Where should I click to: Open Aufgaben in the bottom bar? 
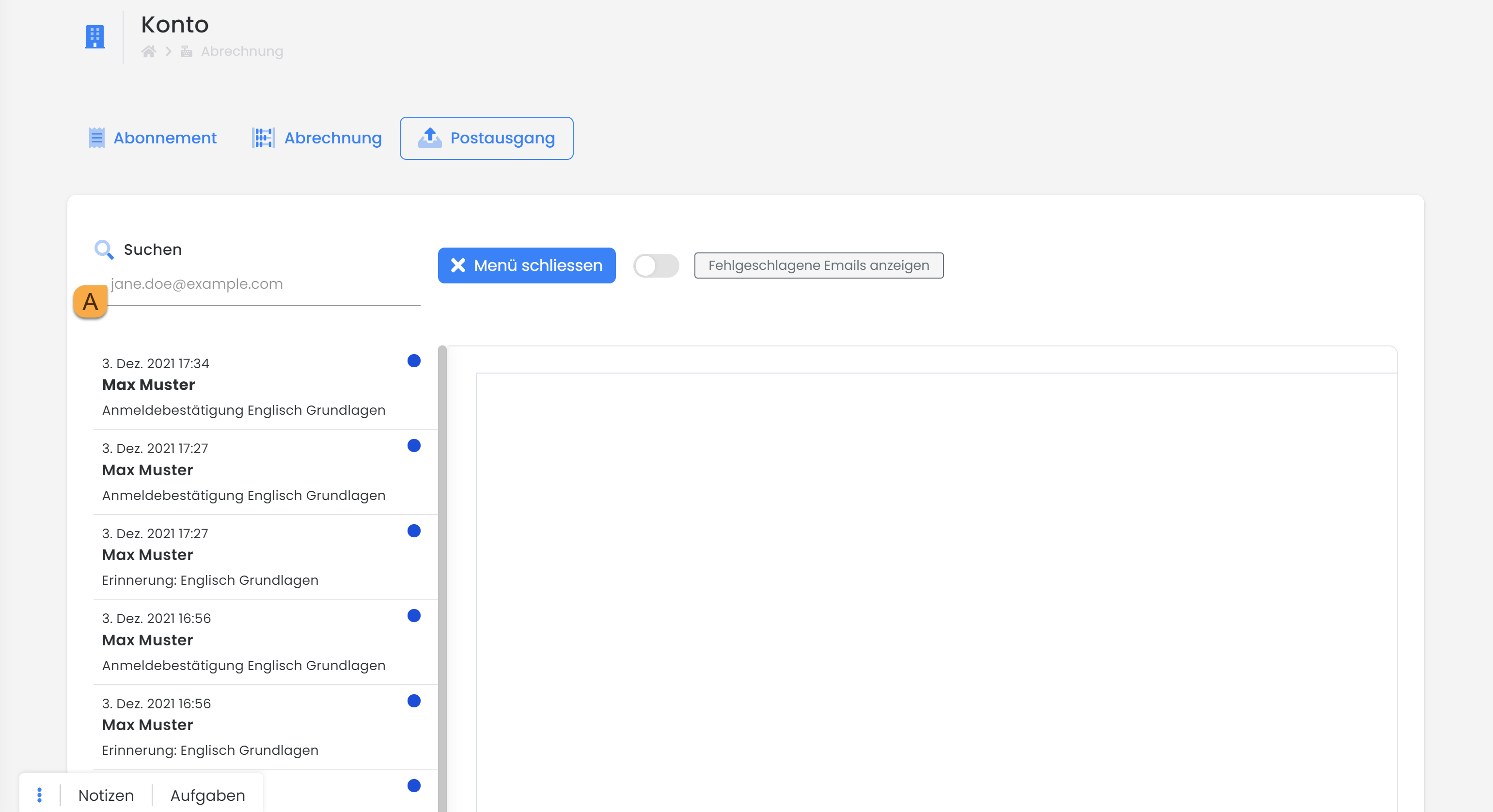tap(207, 795)
